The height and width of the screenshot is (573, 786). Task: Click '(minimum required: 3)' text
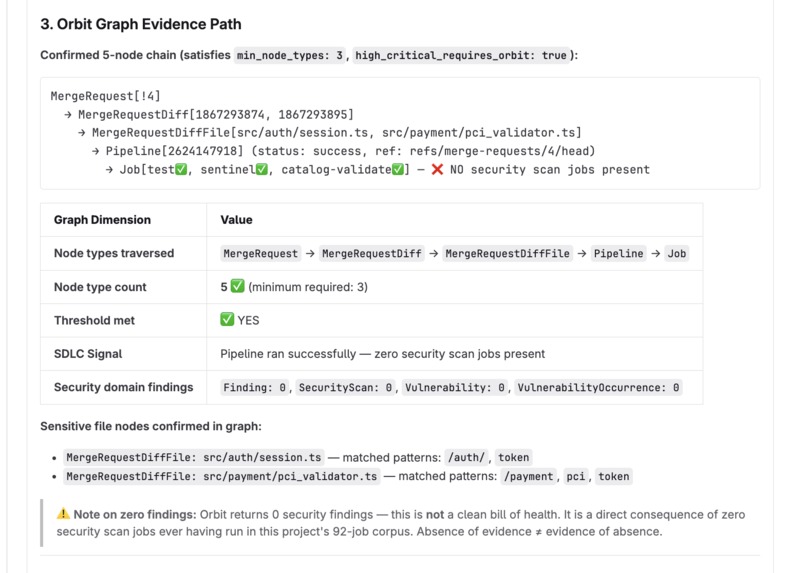tap(308, 287)
